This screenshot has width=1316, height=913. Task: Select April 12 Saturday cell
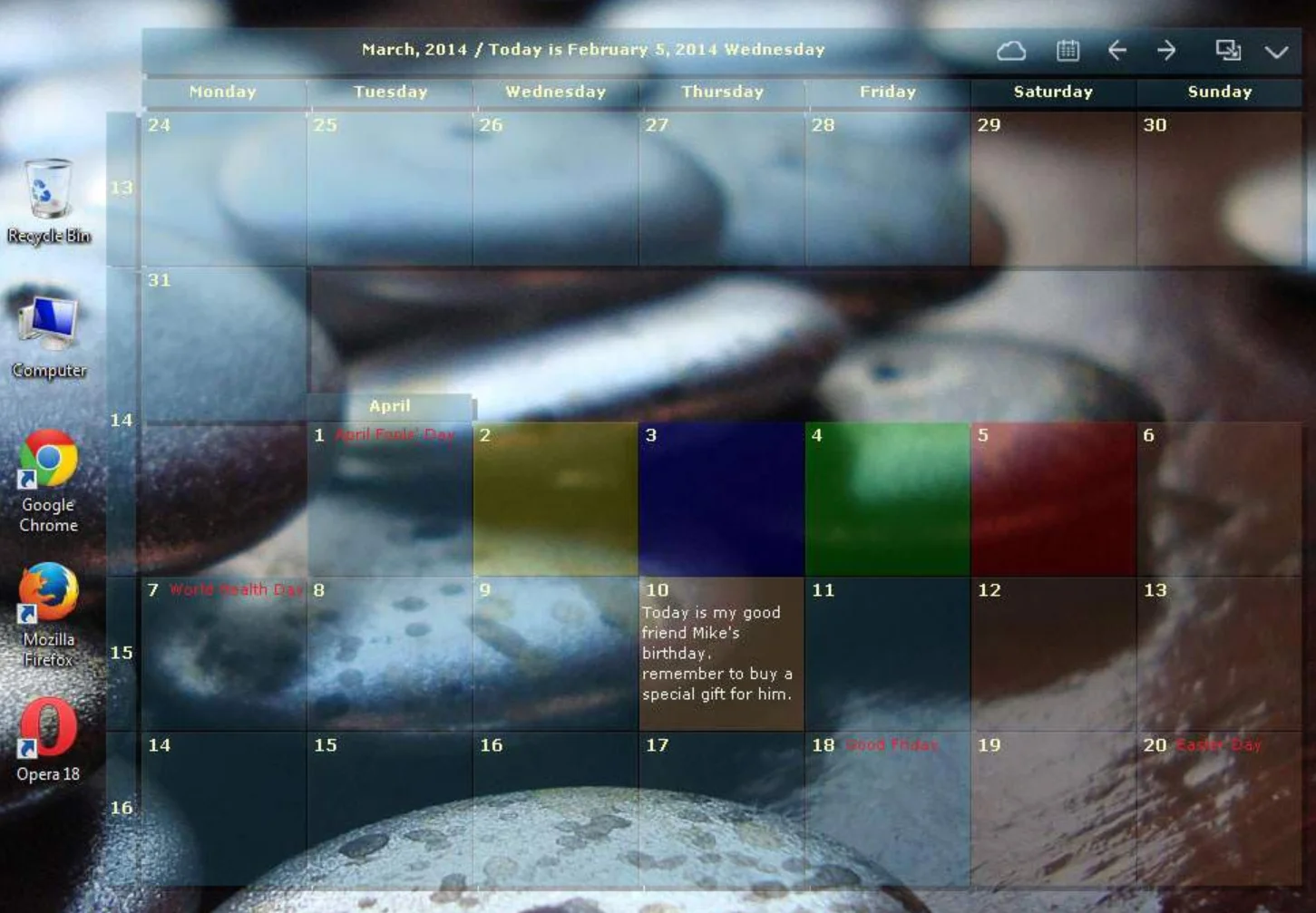(x=1053, y=654)
